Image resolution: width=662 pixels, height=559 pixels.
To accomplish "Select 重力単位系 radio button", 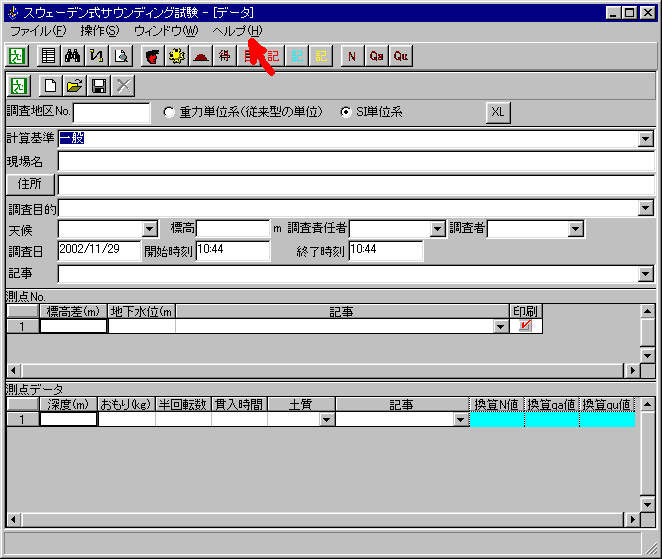I will pos(169,112).
